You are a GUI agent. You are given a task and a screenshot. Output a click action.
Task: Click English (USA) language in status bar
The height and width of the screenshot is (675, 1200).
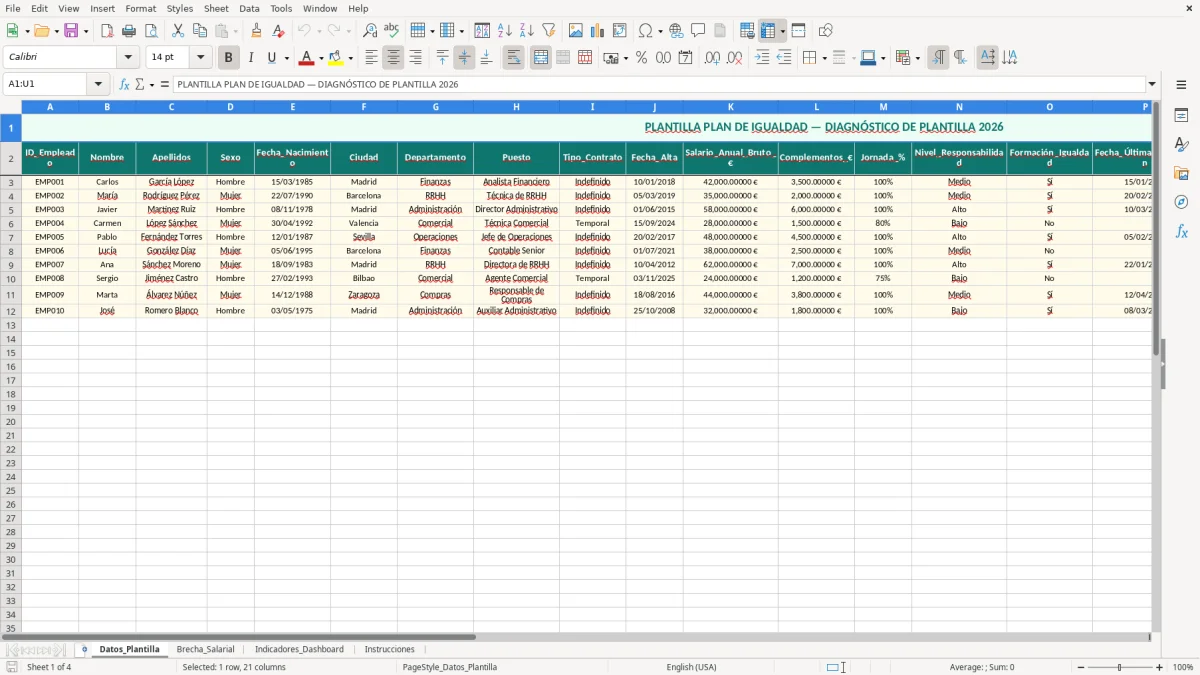point(691,667)
